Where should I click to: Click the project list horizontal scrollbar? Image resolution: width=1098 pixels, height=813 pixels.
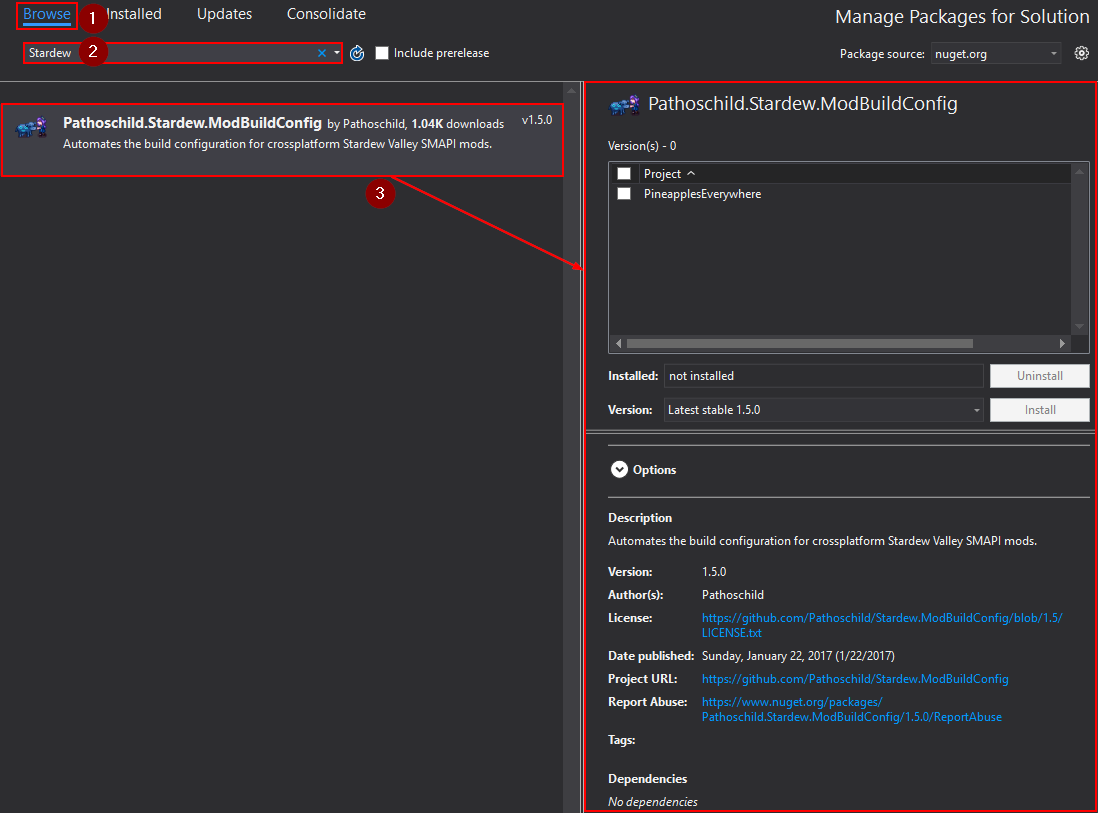click(x=800, y=343)
